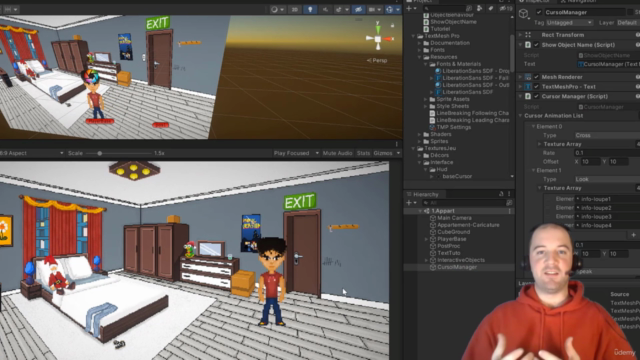Viewport: 640px width, 360px height.
Task: Click the GameObject cube icon in Inspector
Action: pos(524,14)
